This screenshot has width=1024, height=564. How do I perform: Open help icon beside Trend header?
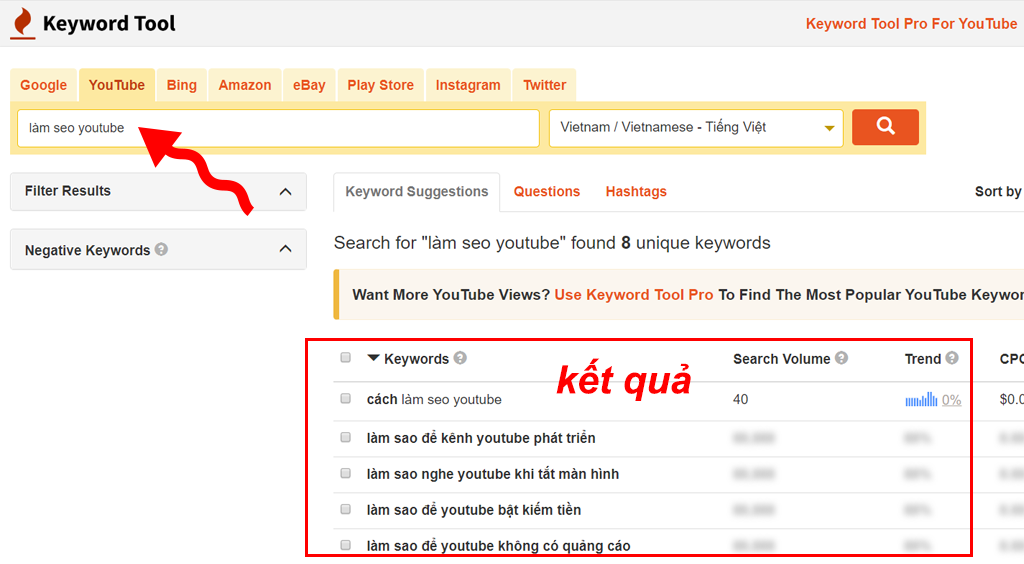click(952, 358)
